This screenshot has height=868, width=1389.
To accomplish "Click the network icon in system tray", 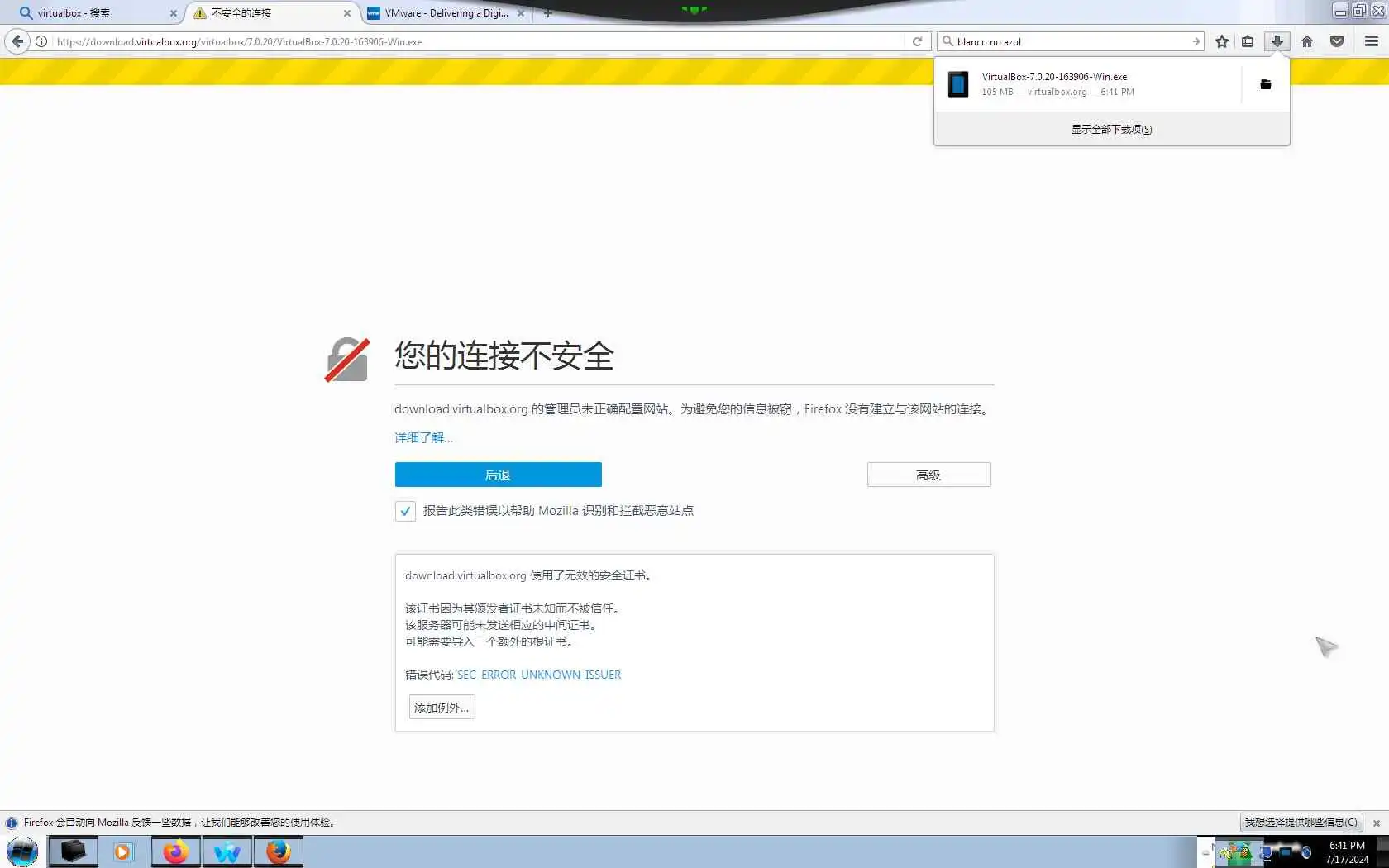I will [x=1266, y=852].
